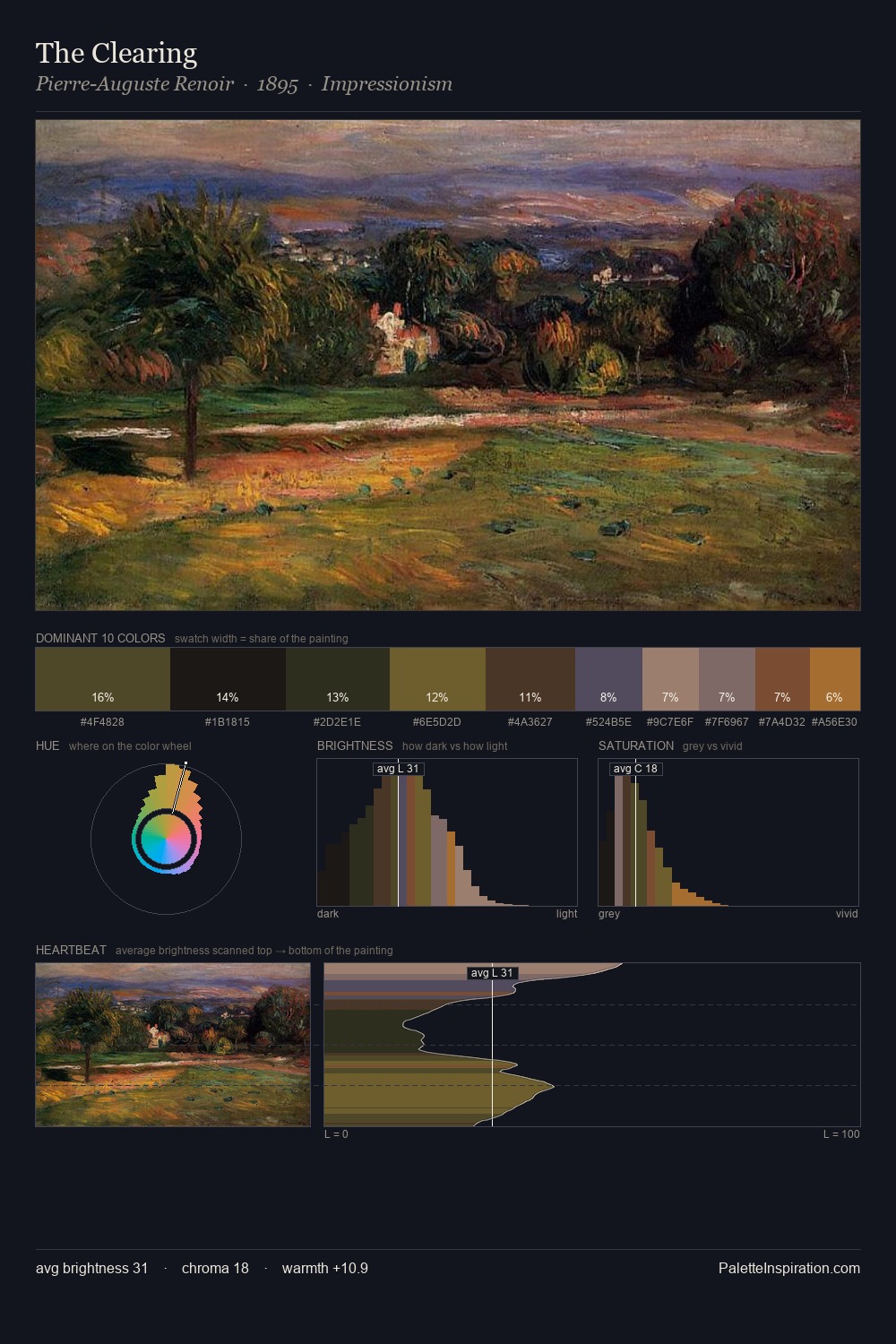Select the #524B5E purple-grey swatch at 8%
This screenshot has width=896, height=1344.
[608, 679]
